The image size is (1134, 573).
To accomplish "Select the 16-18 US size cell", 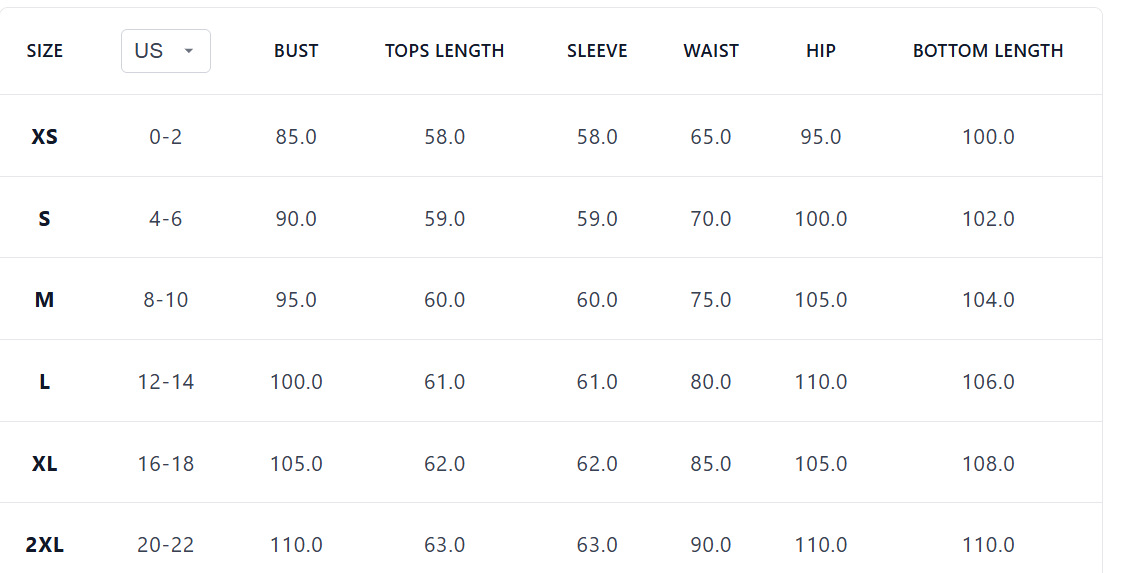I will pos(166,464).
